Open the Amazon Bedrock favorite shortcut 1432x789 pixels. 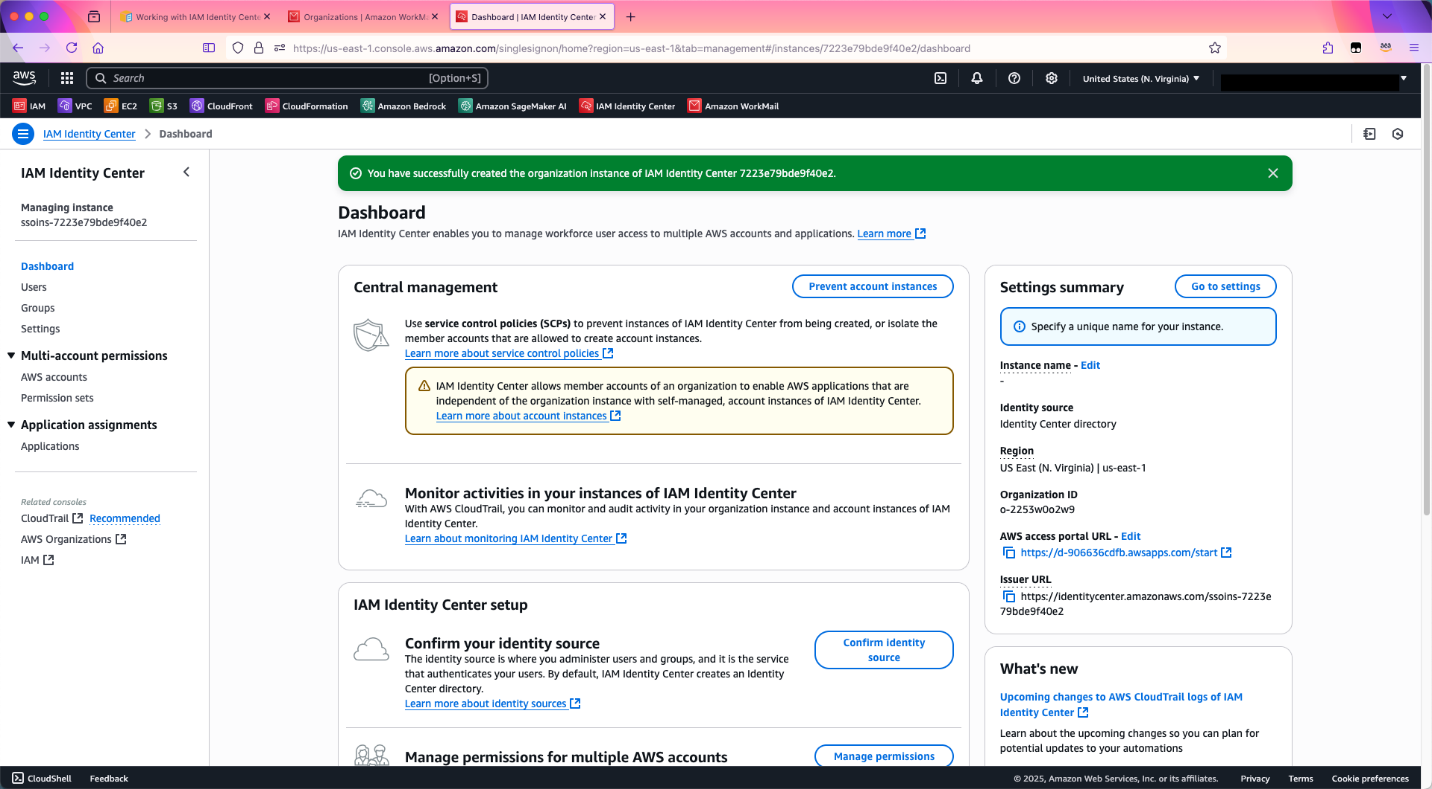403,106
